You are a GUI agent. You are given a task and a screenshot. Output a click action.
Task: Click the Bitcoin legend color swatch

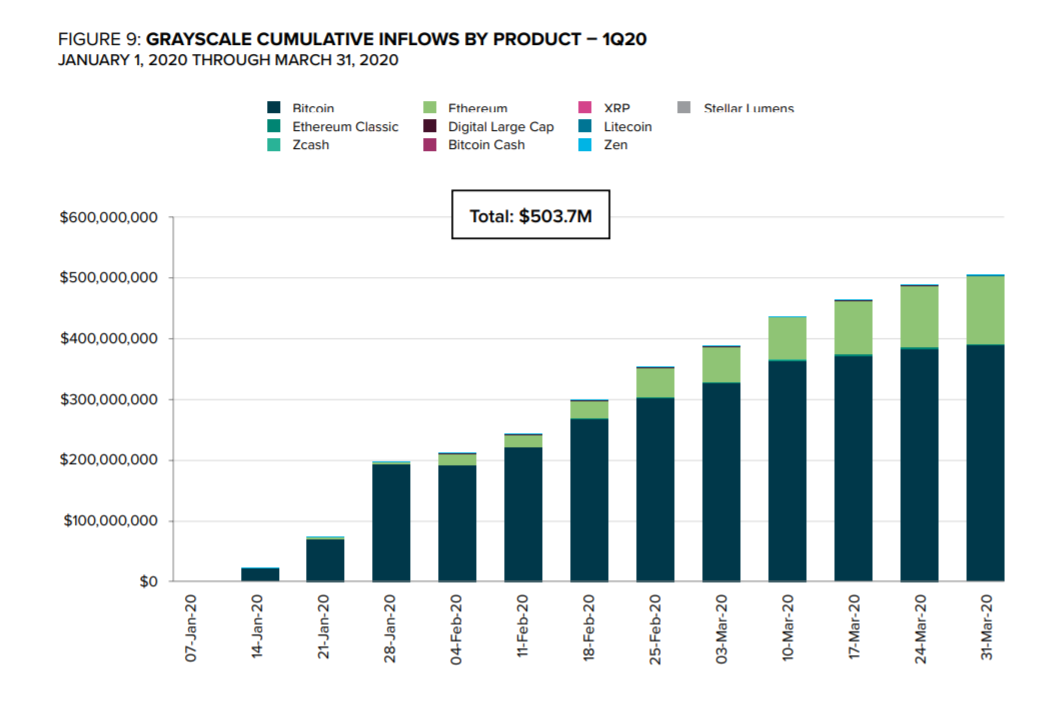click(x=273, y=108)
